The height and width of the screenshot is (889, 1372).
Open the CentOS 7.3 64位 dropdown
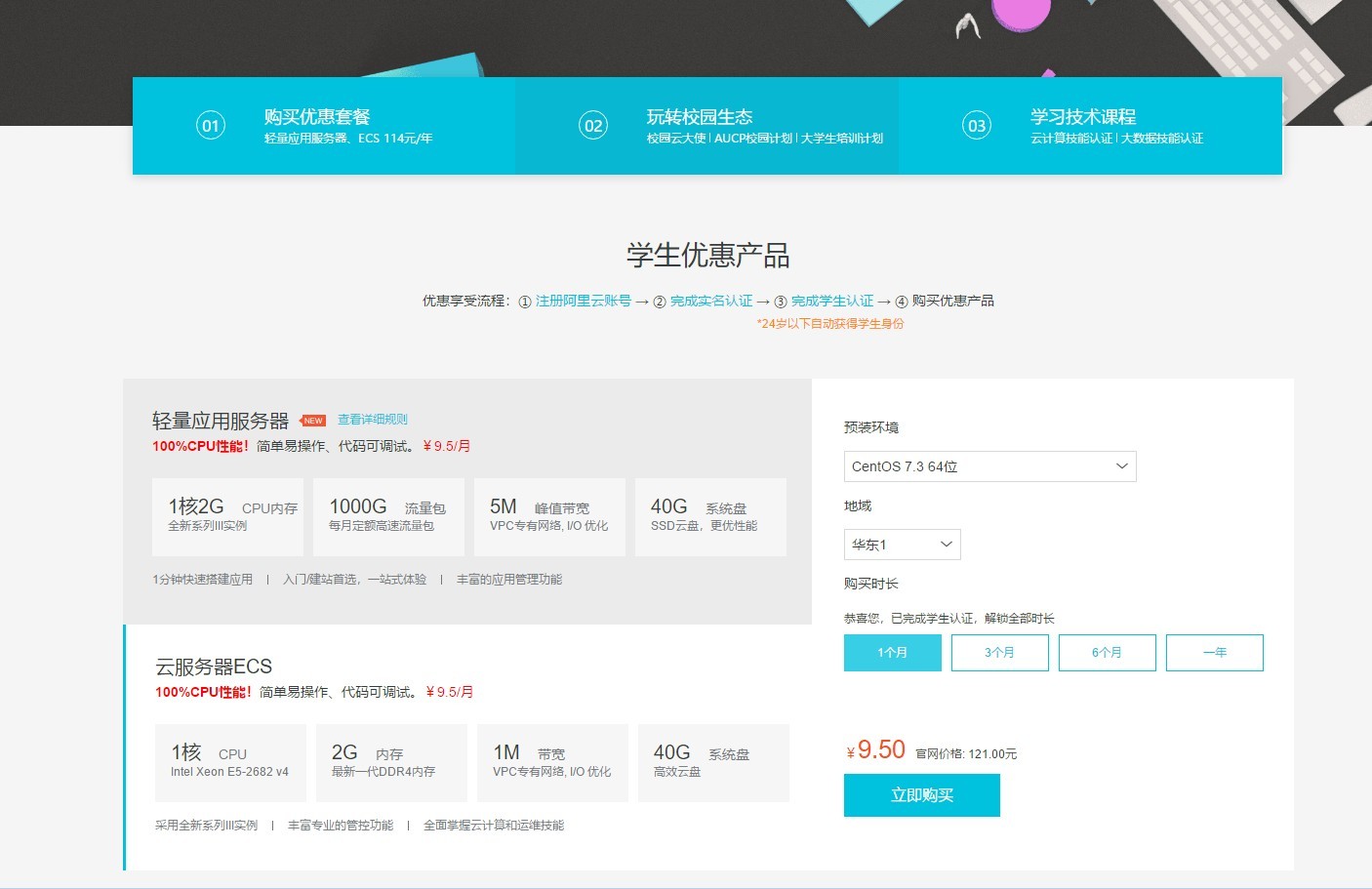(x=989, y=466)
